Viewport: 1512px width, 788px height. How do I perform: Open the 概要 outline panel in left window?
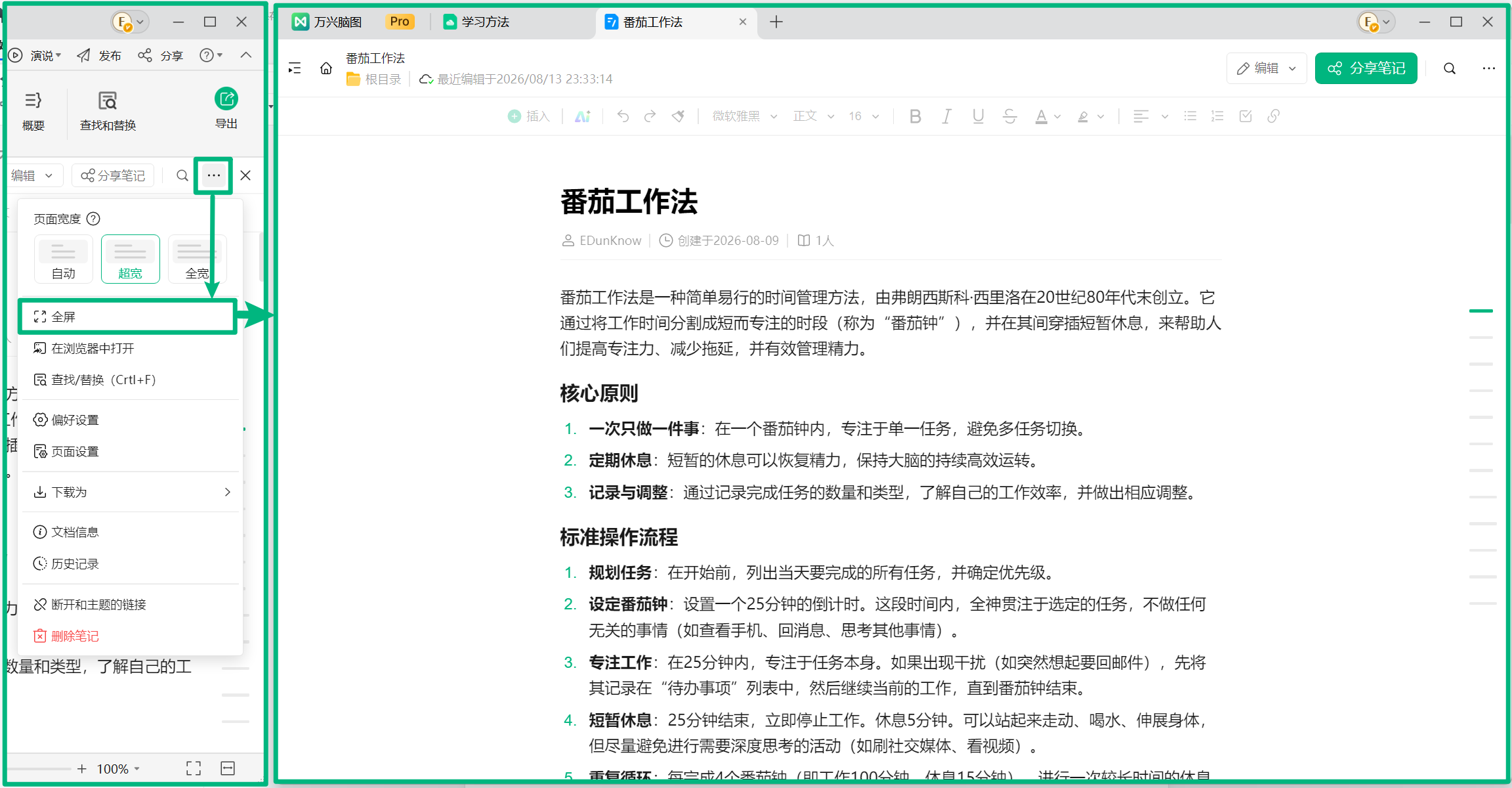(33, 111)
